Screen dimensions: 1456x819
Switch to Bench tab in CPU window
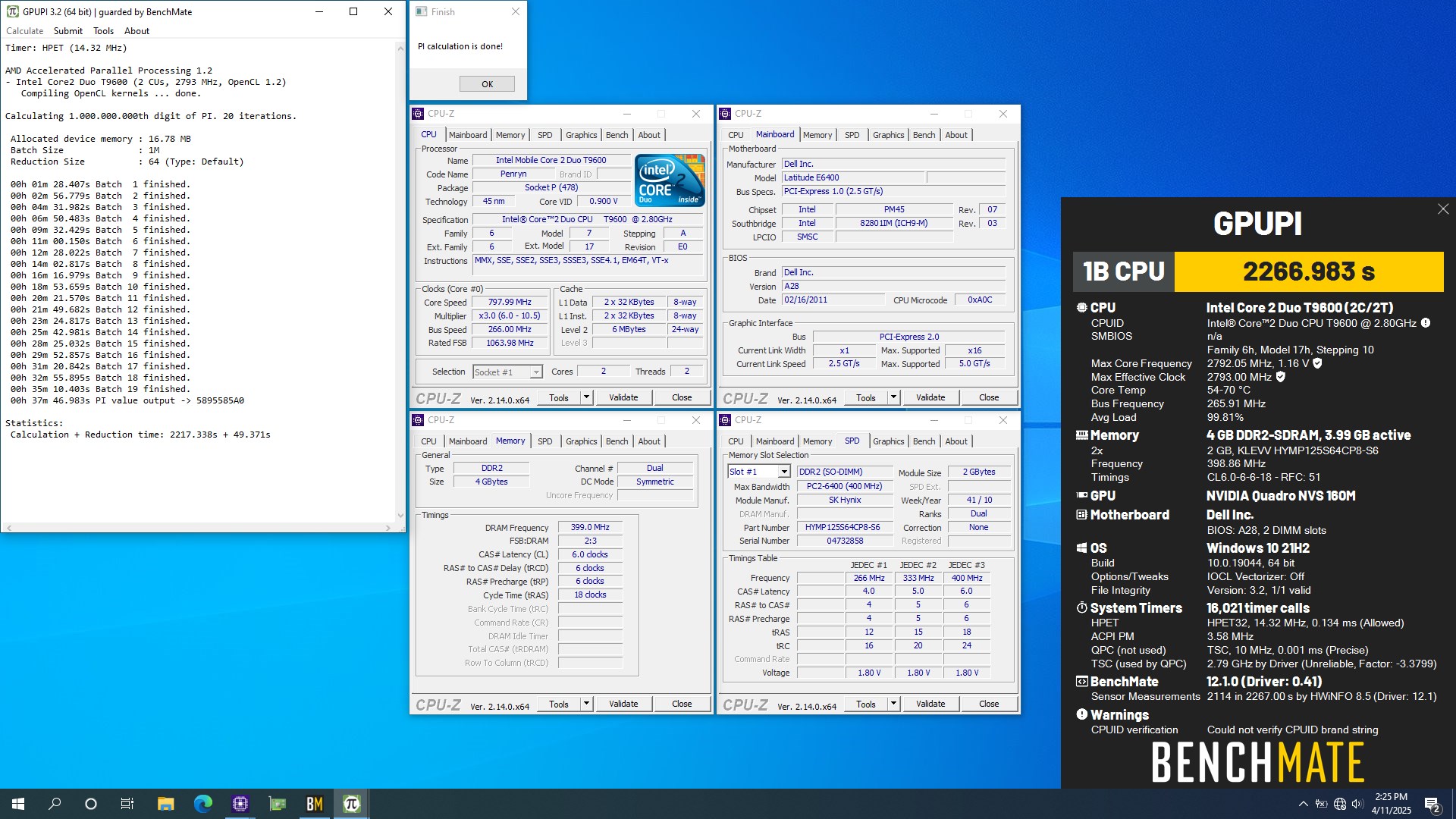[x=617, y=135]
